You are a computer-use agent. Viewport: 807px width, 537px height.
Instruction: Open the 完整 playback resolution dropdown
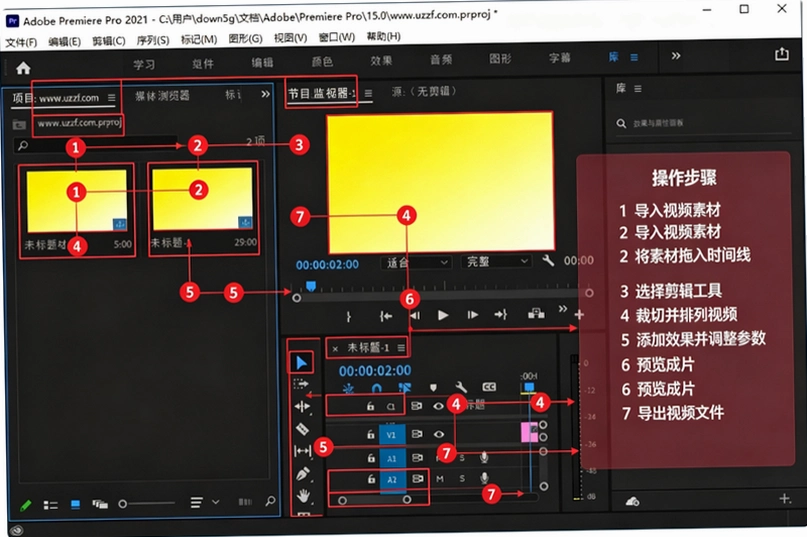496,262
